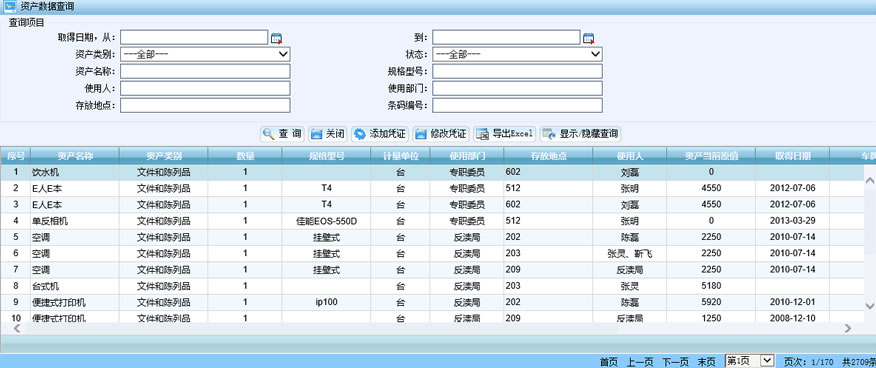
Task: Click the 修改凭证 button
Action: click(x=441, y=134)
